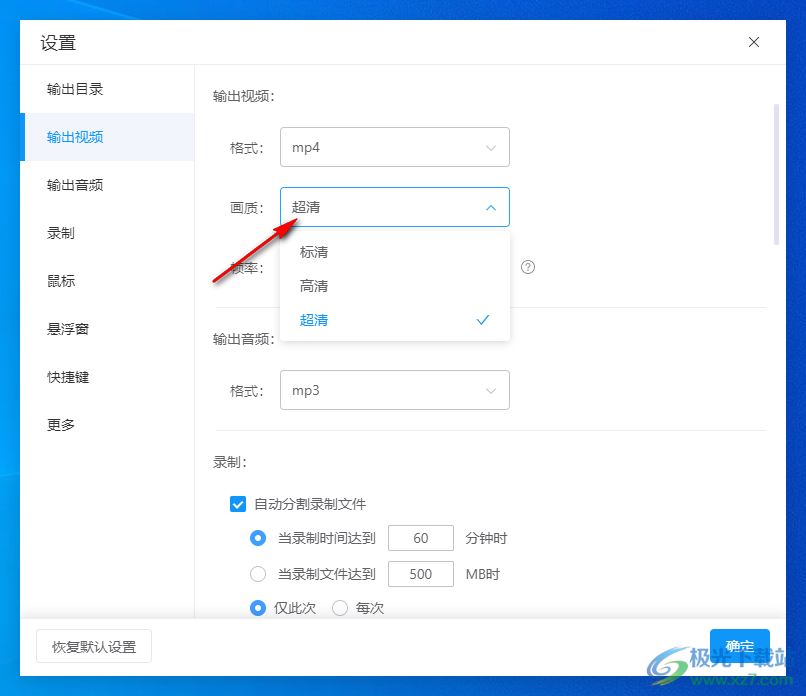Collapse the 画质 dropdown showing 超清

[x=395, y=207]
